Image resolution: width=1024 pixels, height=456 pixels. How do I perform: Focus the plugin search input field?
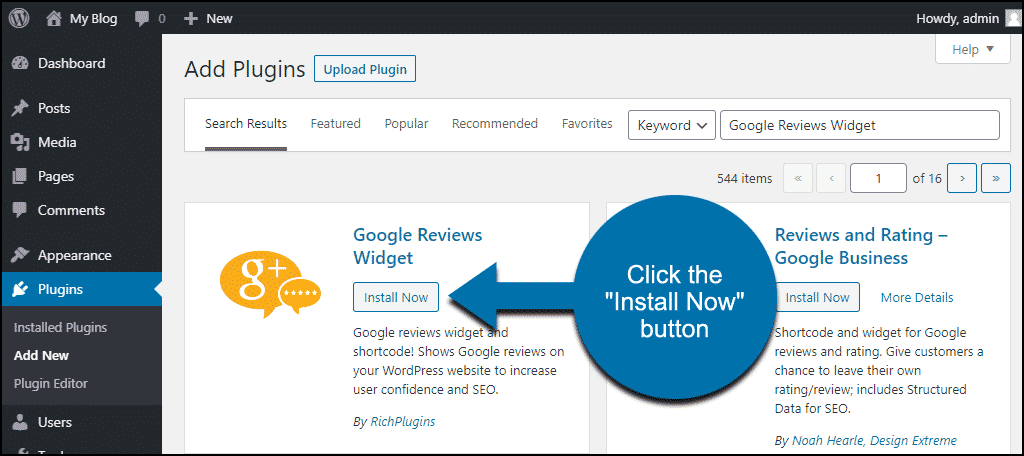859,125
